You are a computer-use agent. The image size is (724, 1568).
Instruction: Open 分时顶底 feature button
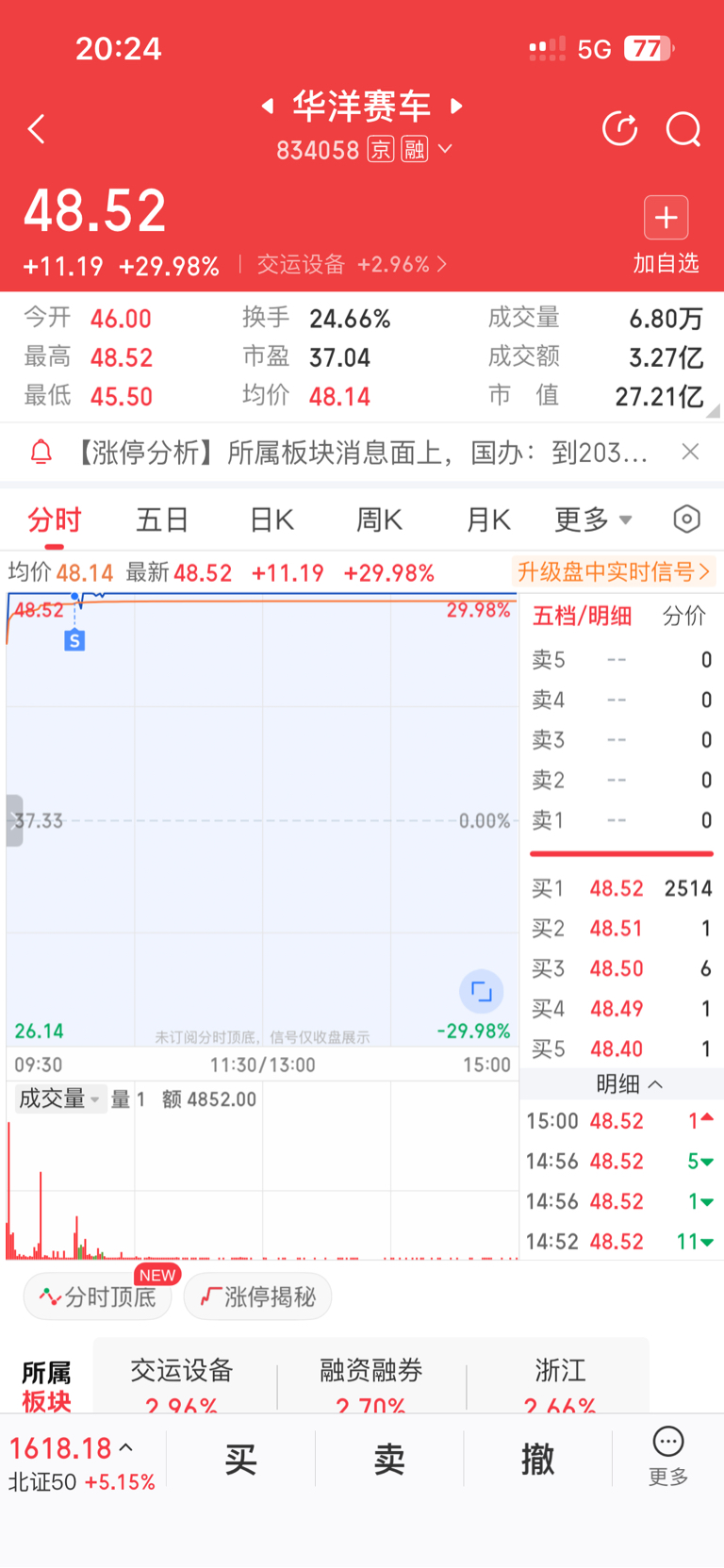98,1296
